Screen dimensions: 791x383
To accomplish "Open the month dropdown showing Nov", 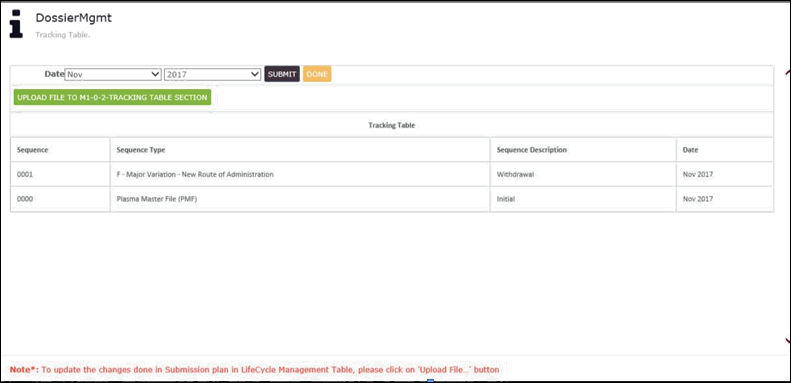I will 113,74.
